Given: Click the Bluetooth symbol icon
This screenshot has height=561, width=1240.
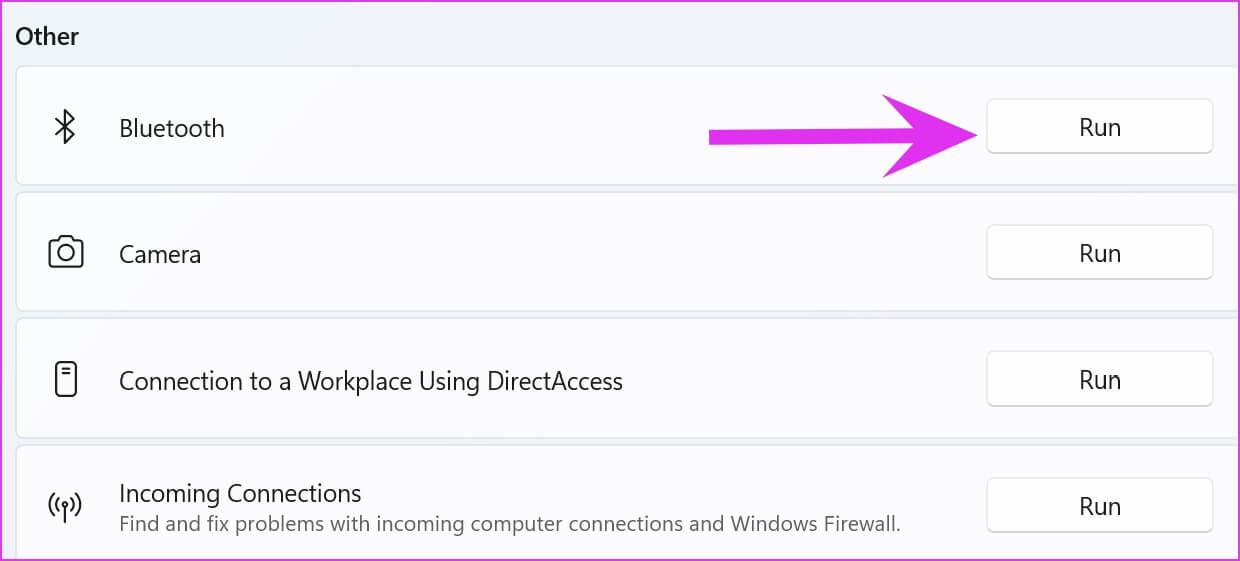Looking at the screenshot, I should pyautogui.click(x=65, y=127).
